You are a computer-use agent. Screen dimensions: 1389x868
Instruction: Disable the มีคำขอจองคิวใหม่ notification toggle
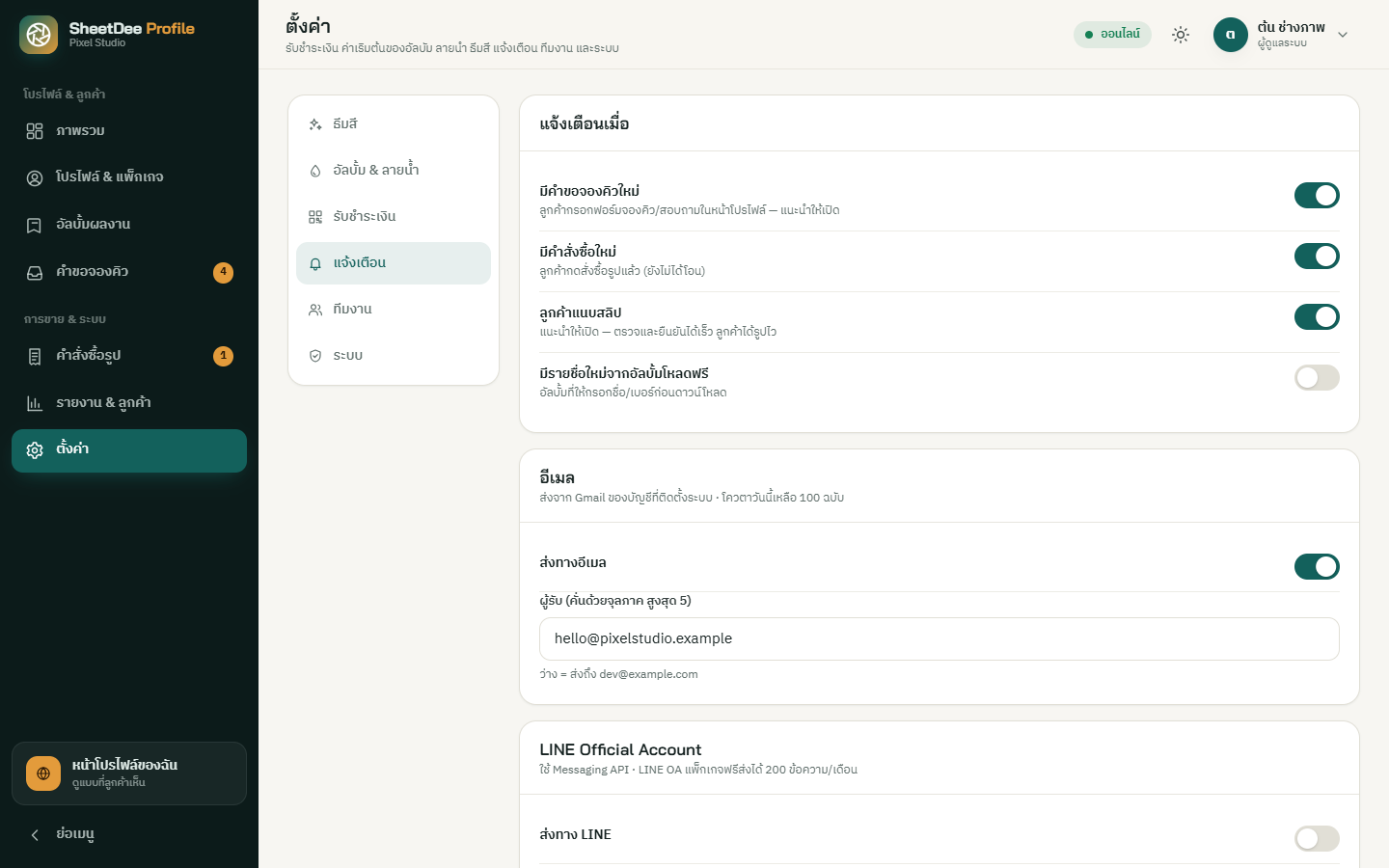pyautogui.click(x=1317, y=196)
